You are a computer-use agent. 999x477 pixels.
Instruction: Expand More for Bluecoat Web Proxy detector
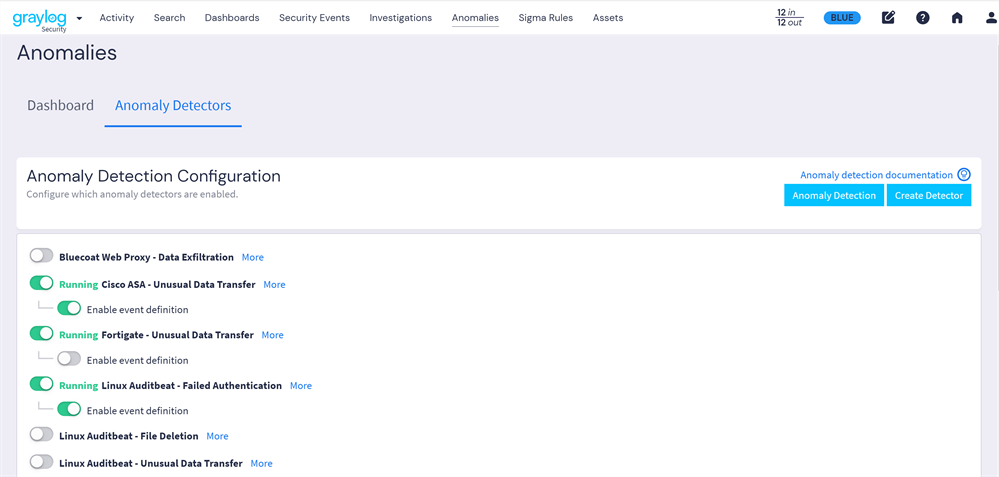(x=252, y=257)
